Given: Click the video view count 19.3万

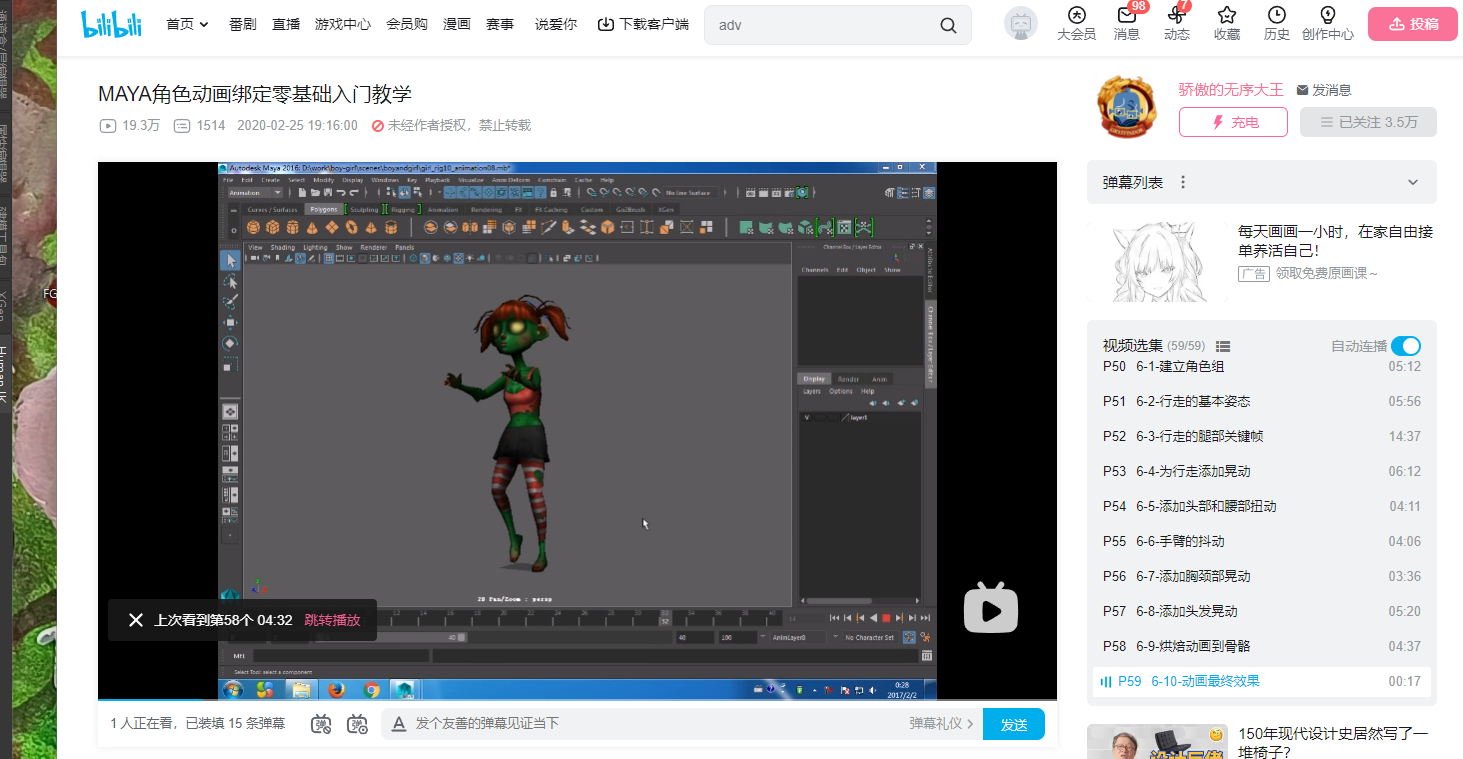Looking at the screenshot, I should pyautogui.click(x=129, y=126).
